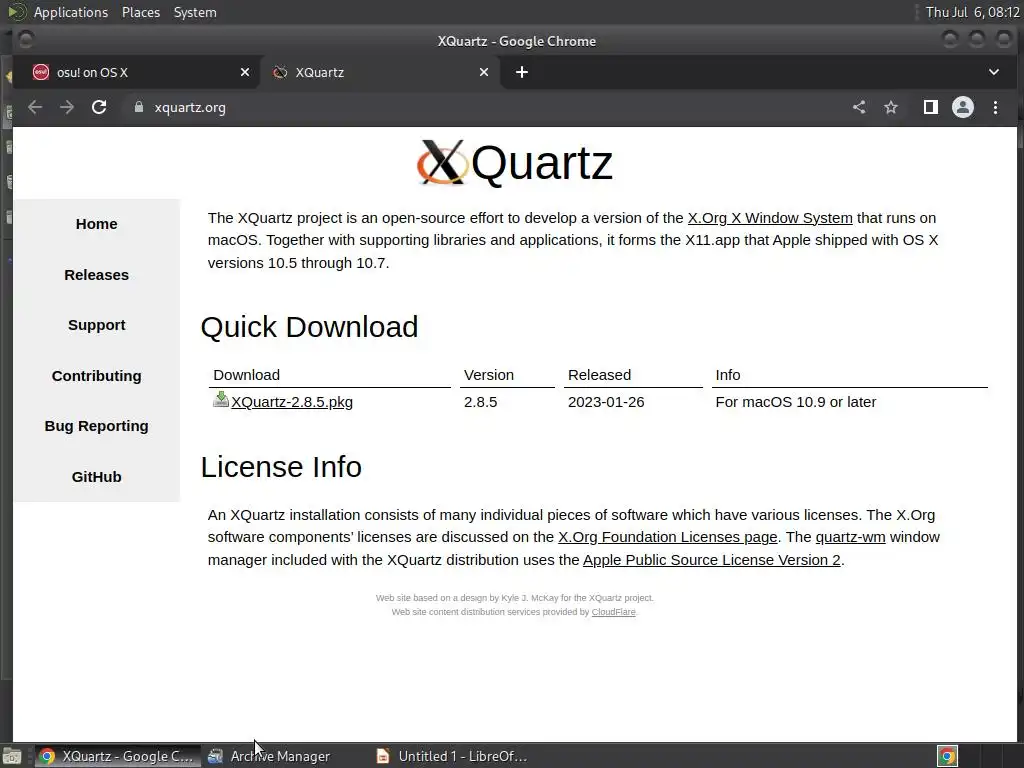Open the Places menu
Screen dimensions: 1024x768
[140, 12]
